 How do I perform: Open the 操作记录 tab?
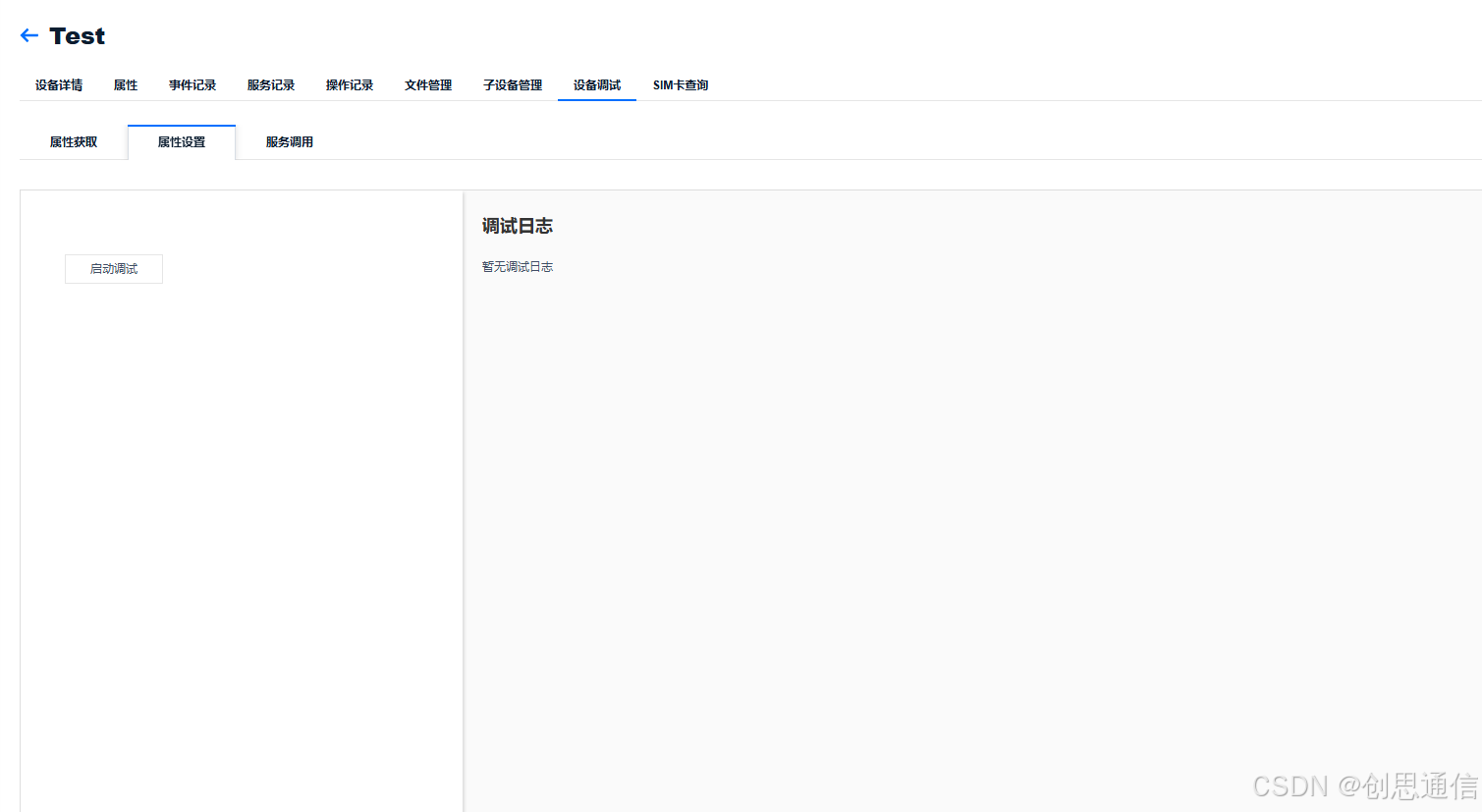click(x=349, y=85)
